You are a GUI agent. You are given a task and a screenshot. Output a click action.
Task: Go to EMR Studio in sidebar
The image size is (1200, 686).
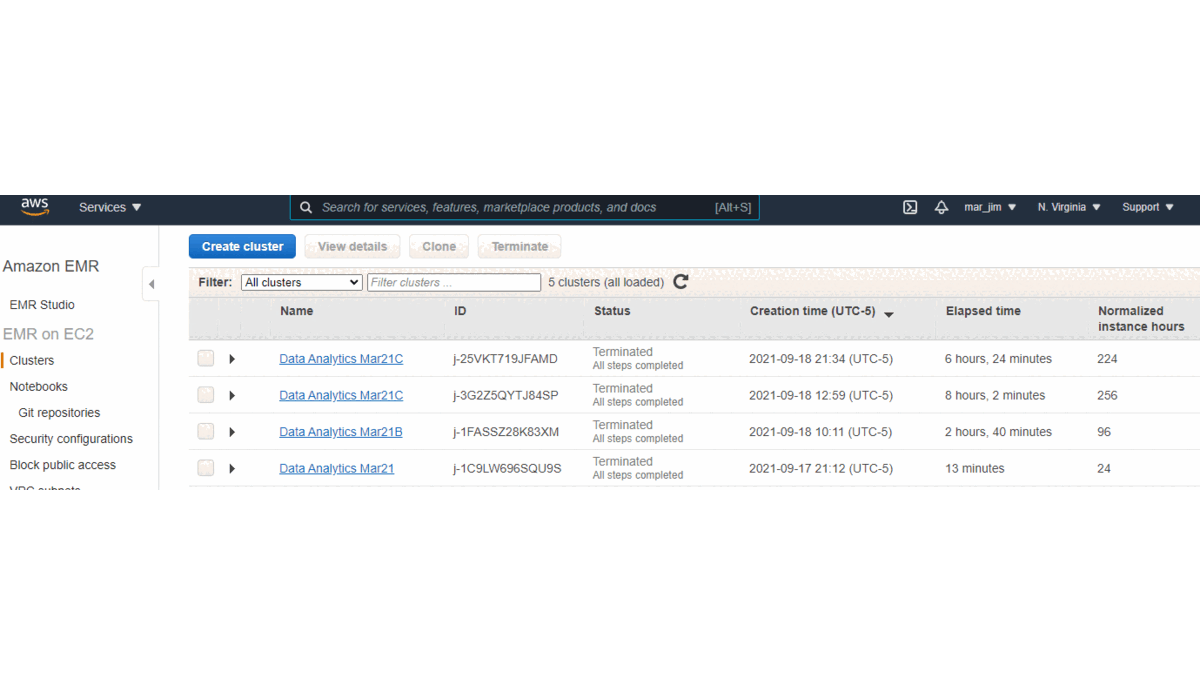[42, 305]
